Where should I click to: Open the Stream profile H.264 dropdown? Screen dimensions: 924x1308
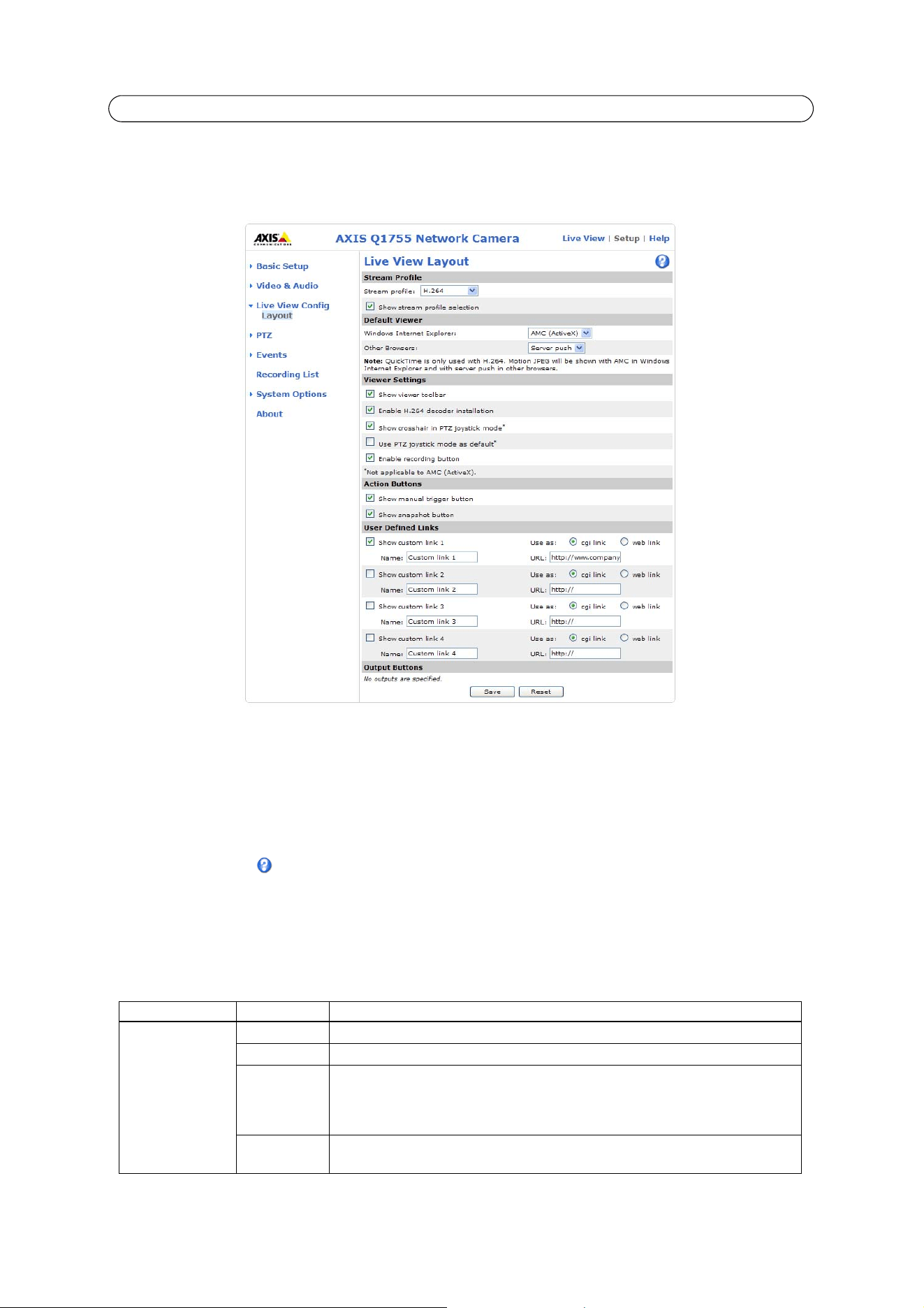[x=450, y=291]
